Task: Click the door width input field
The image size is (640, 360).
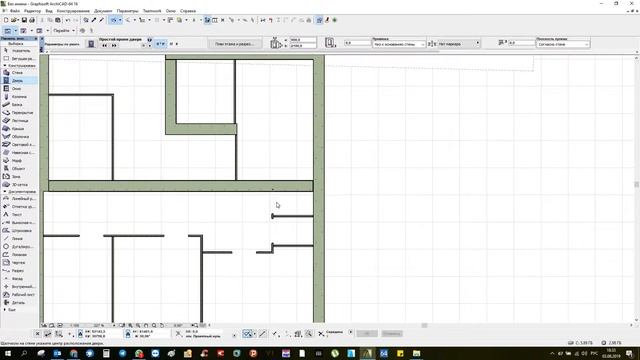Action: (x=302, y=40)
